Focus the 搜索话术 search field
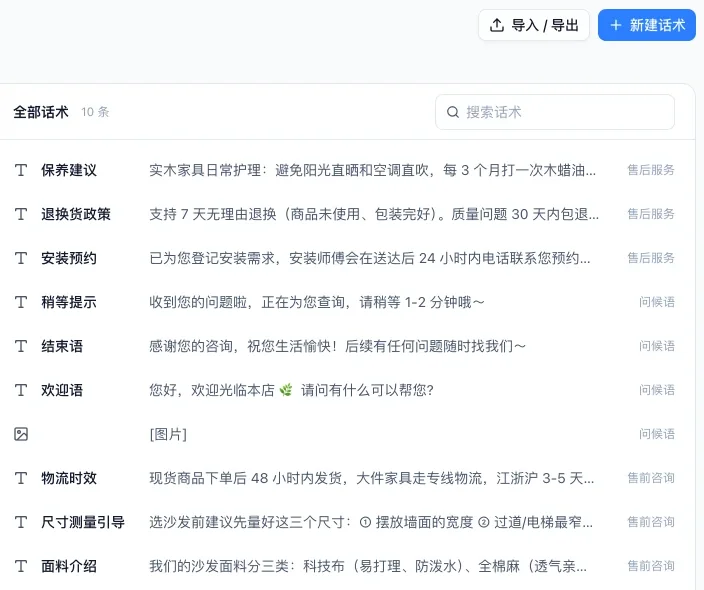This screenshot has height=590, width=704. pyautogui.click(x=555, y=112)
